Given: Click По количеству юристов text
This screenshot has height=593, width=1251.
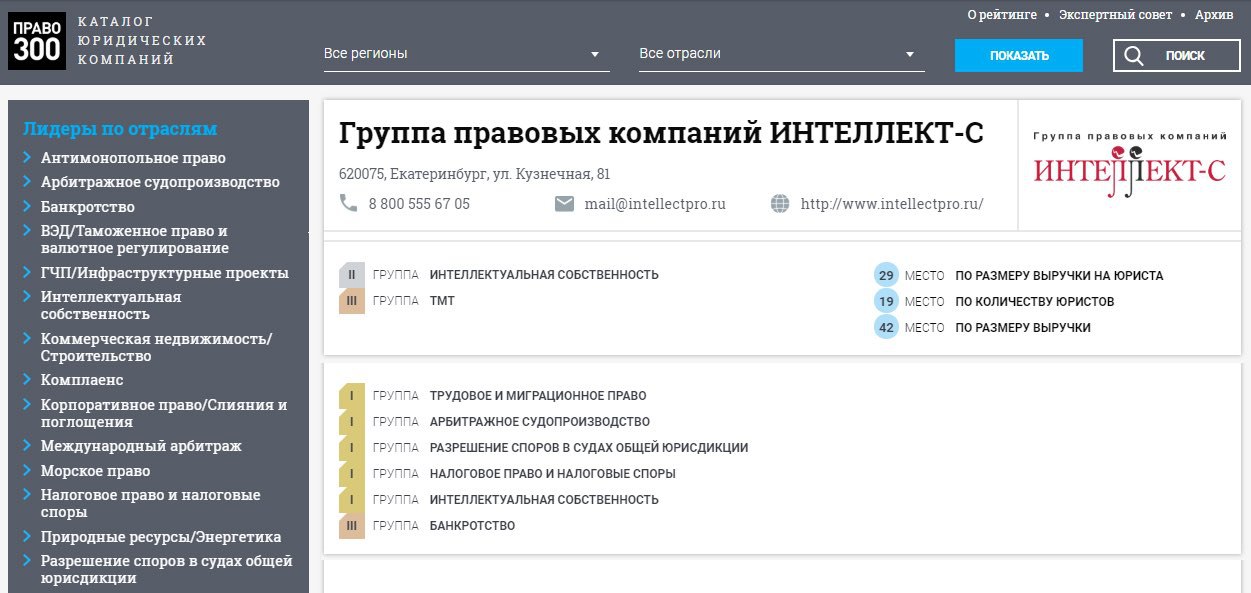Looking at the screenshot, I should pyautogui.click(x=1035, y=301).
